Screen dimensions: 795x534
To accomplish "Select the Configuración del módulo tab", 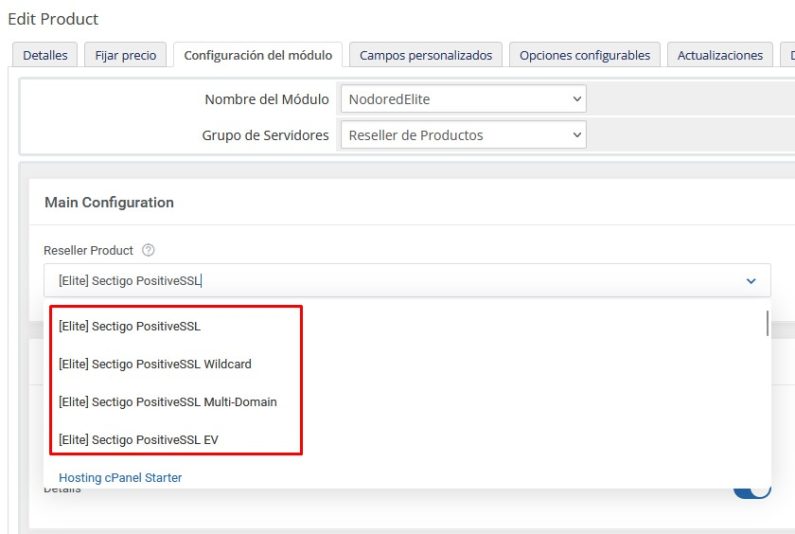I will (x=257, y=56).
